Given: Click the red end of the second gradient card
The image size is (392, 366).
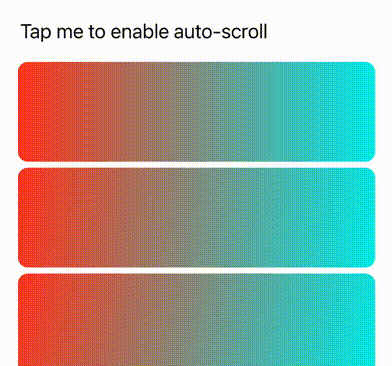Looking at the screenshot, I should tap(30, 218).
